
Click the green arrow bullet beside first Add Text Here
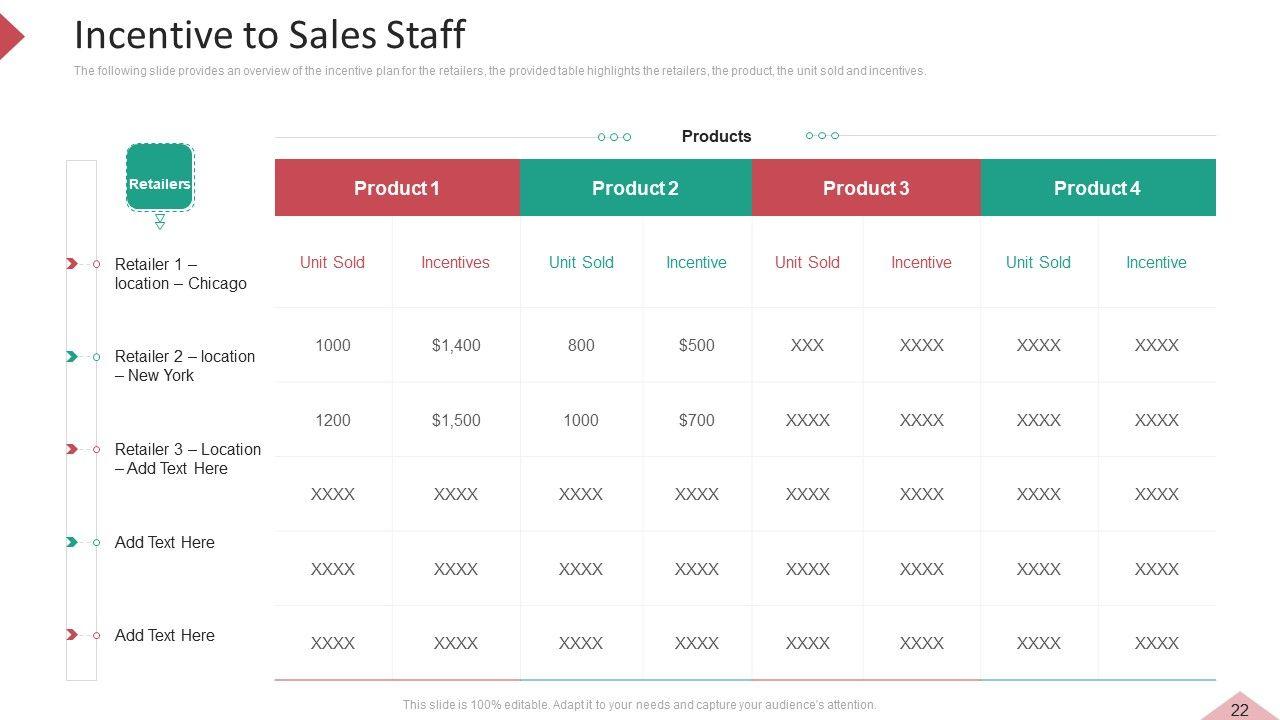tap(72, 542)
